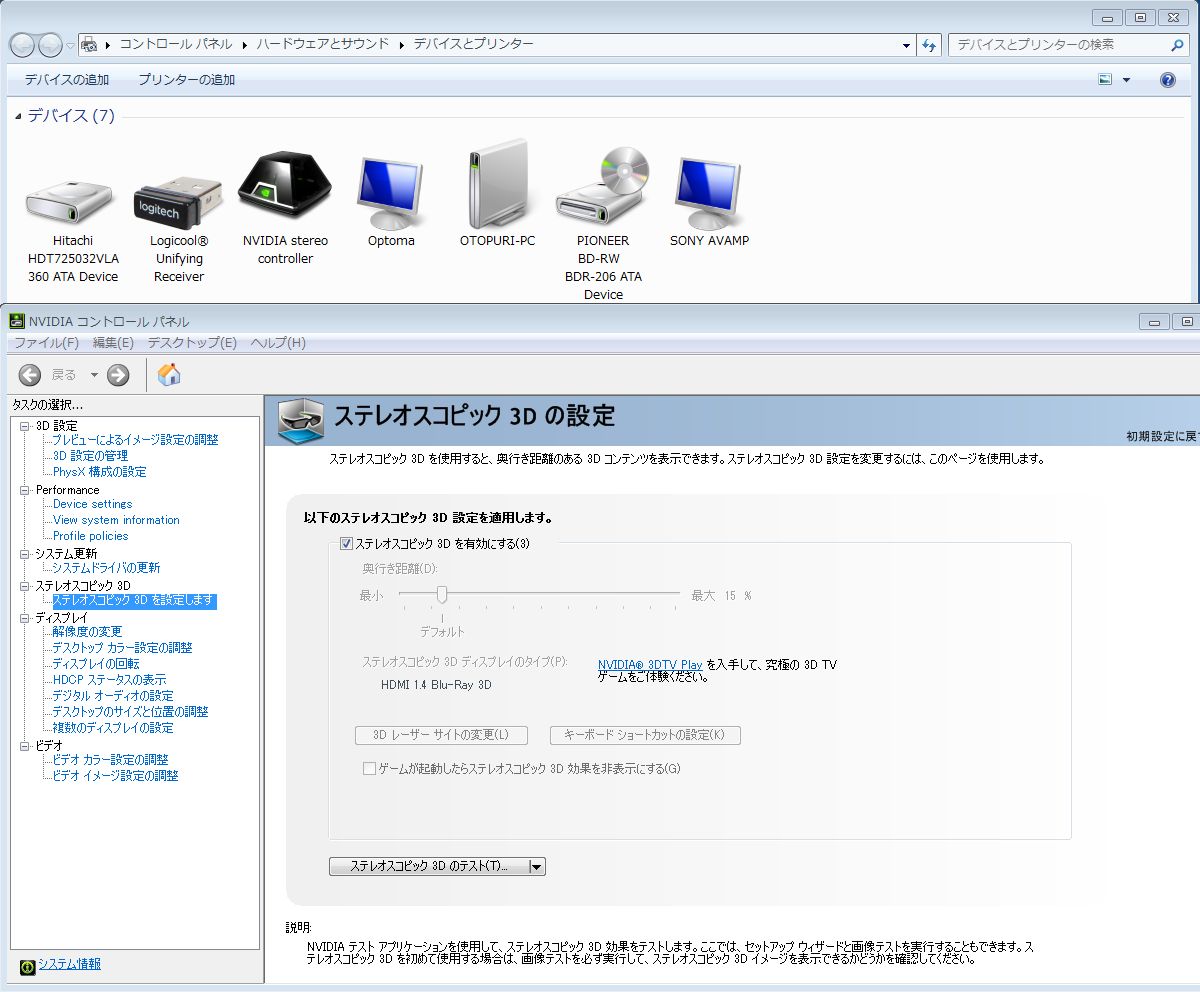This screenshot has width=1200, height=992.
Task: Open the address bar history dropdown
Action: click(906, 45)
